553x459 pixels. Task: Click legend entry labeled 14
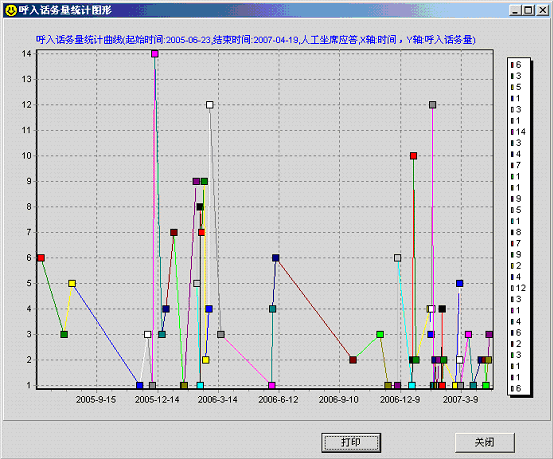(518, 132)
